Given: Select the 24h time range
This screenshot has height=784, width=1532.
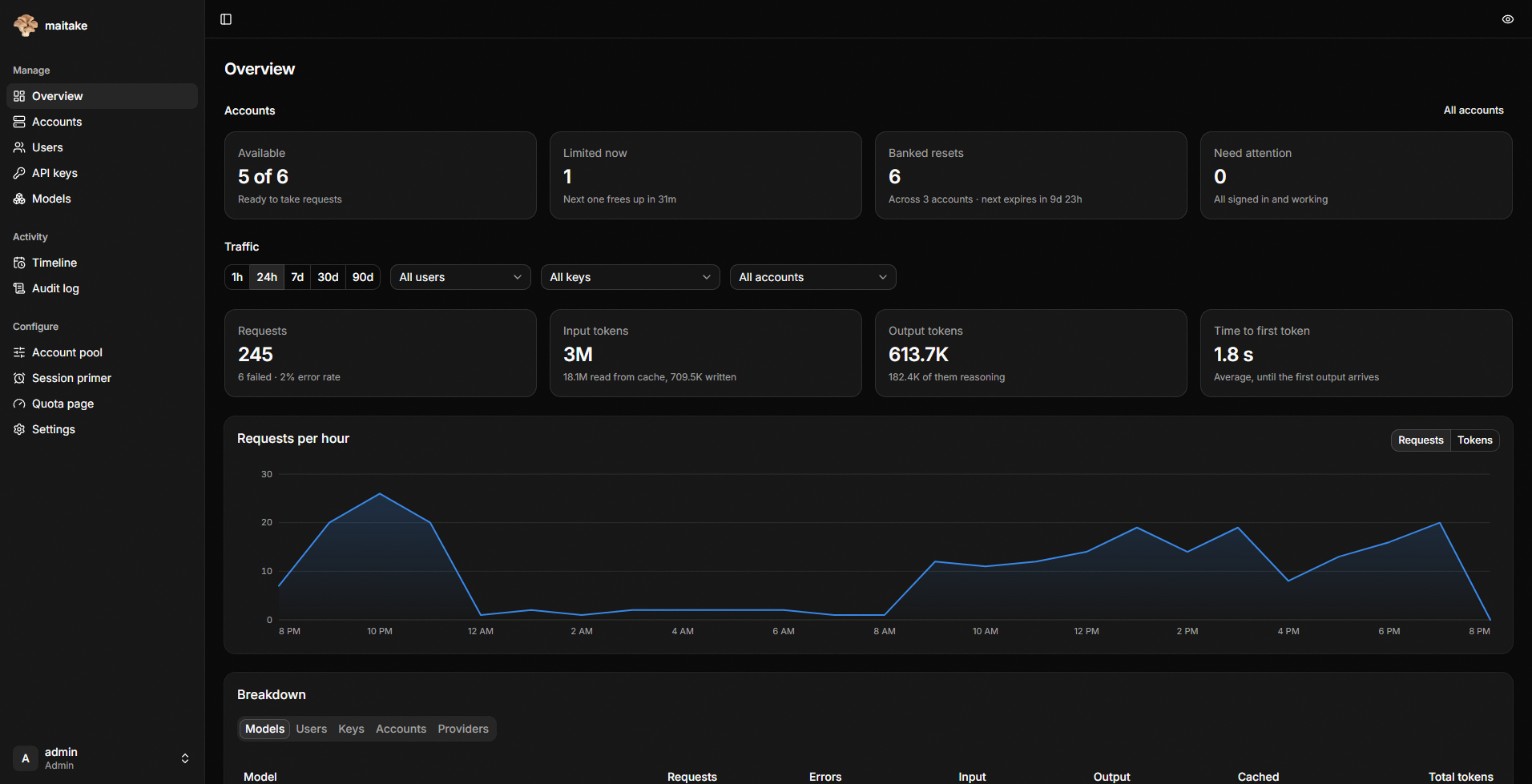Looking at the screenshot, I should pos(266,277).
